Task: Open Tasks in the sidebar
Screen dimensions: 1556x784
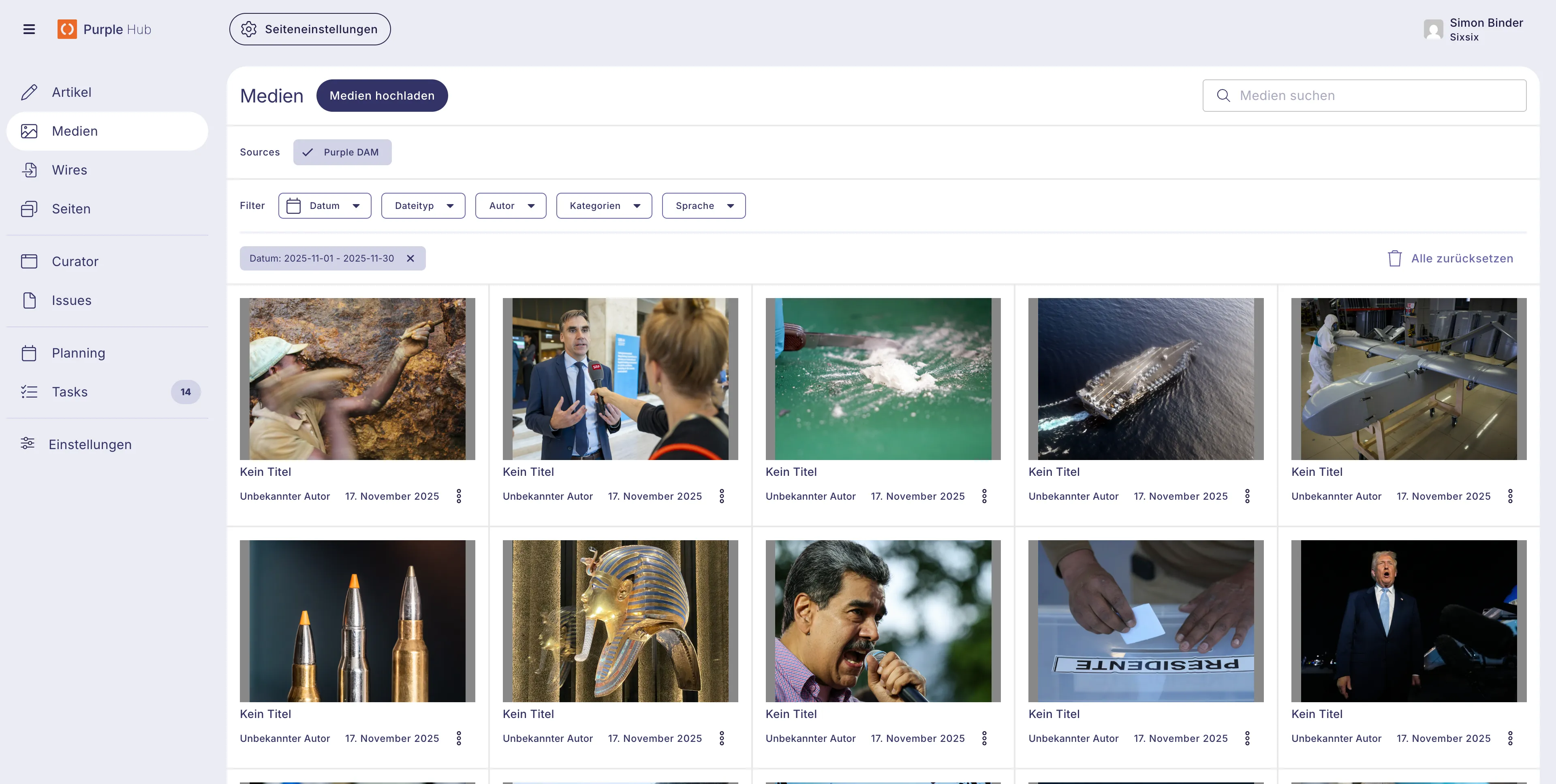Action: point(107,392)
